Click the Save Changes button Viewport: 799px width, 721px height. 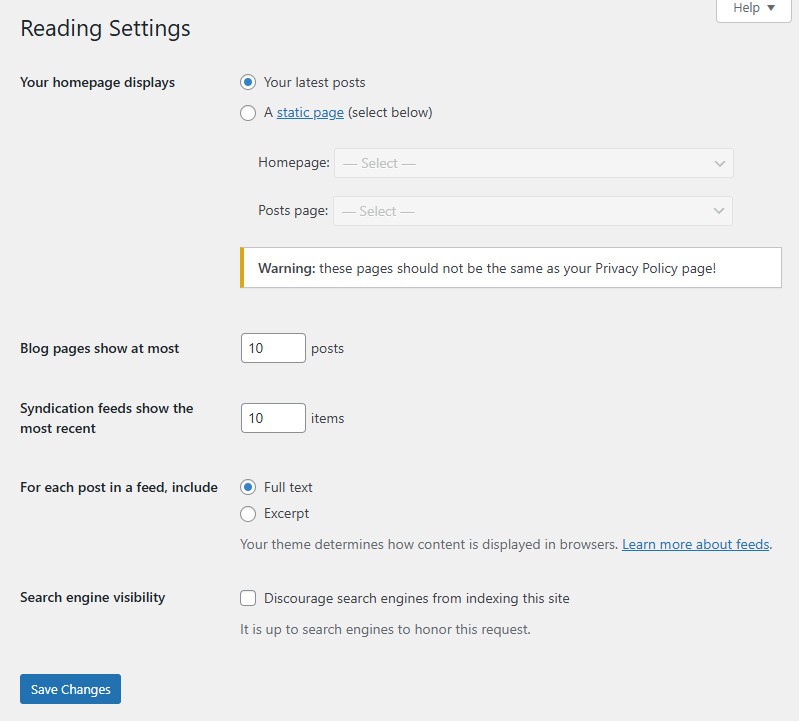pyautogui.click(x=70, y=689)
